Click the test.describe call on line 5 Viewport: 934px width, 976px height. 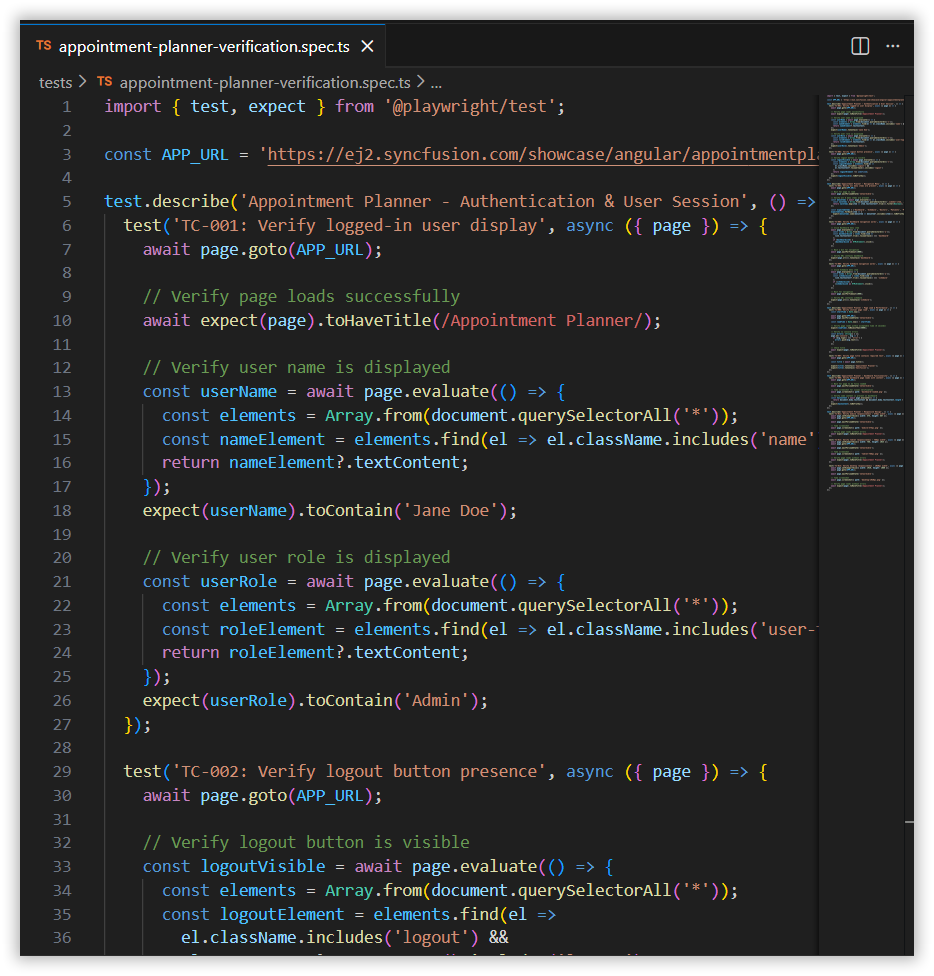[x=167, y=202]
